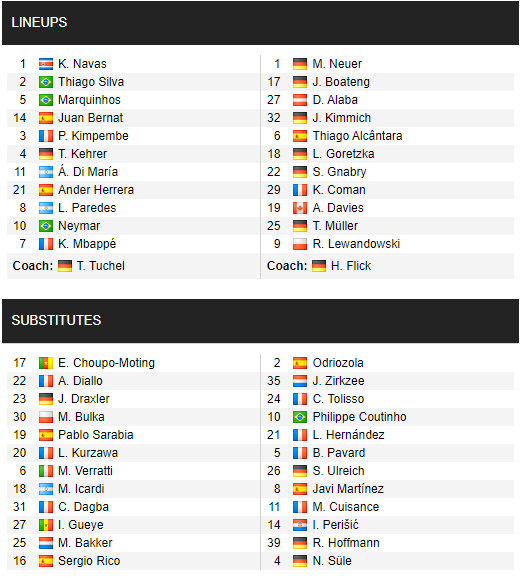Viewport: 520px width, 578px height.
Task: Open Á. Di María's player link
Action: tap(88, 172)
